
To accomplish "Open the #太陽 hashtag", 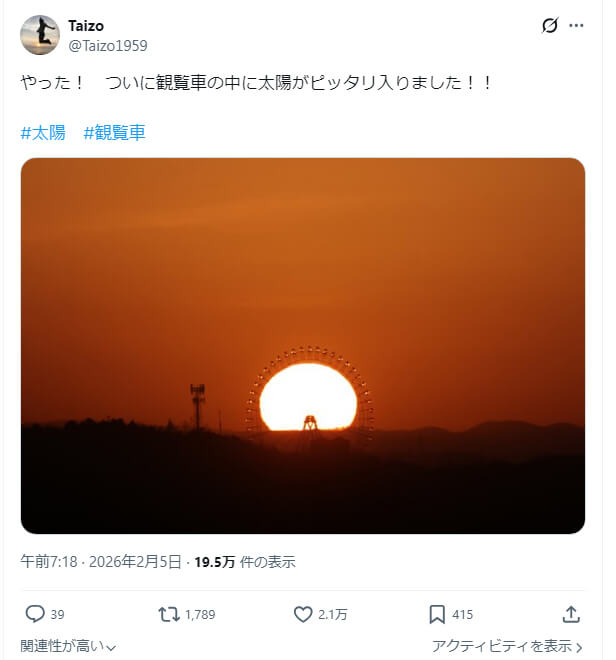I will 43,132.
